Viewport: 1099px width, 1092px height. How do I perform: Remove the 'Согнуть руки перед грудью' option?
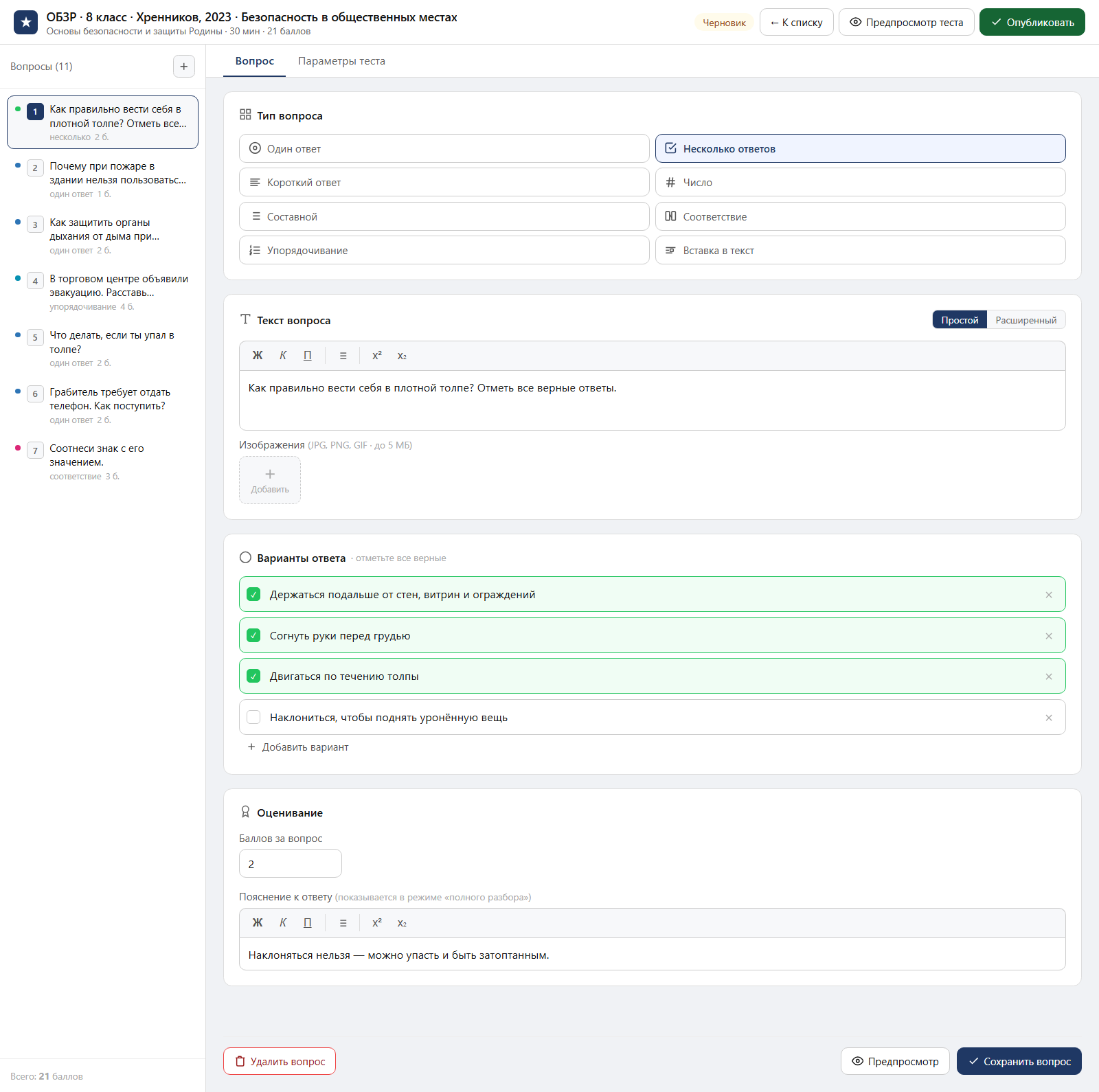point(1049,636)
